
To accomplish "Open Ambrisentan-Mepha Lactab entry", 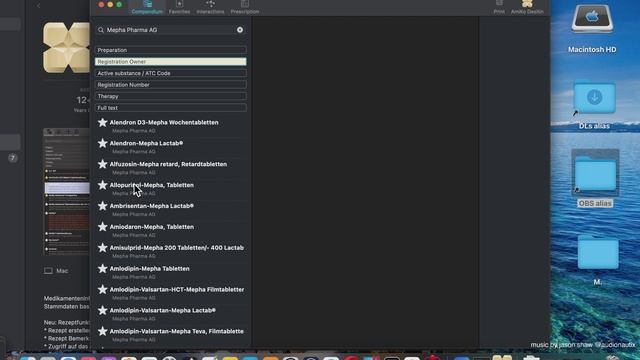I will (x=151, y=206).
